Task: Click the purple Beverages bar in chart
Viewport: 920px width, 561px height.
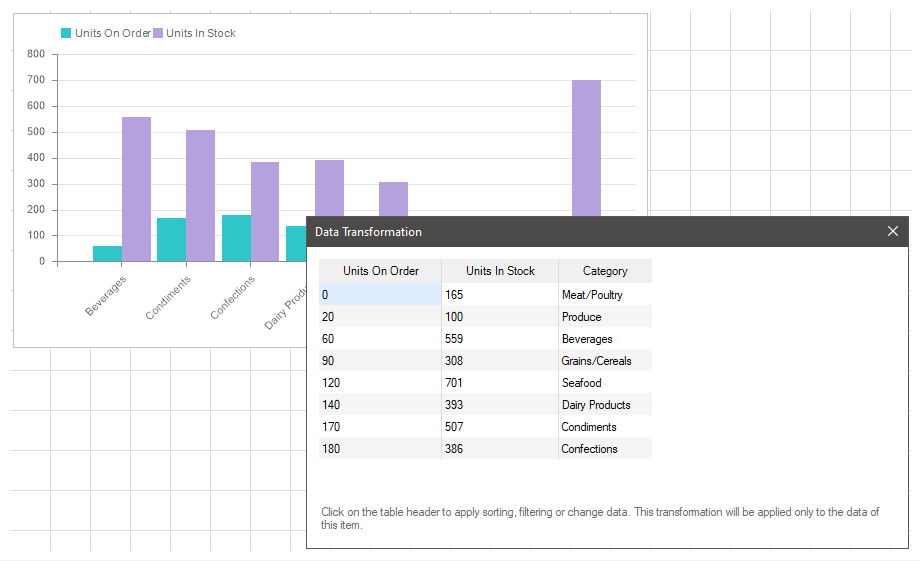Action: pyautogui.click(x=137, y=190)
